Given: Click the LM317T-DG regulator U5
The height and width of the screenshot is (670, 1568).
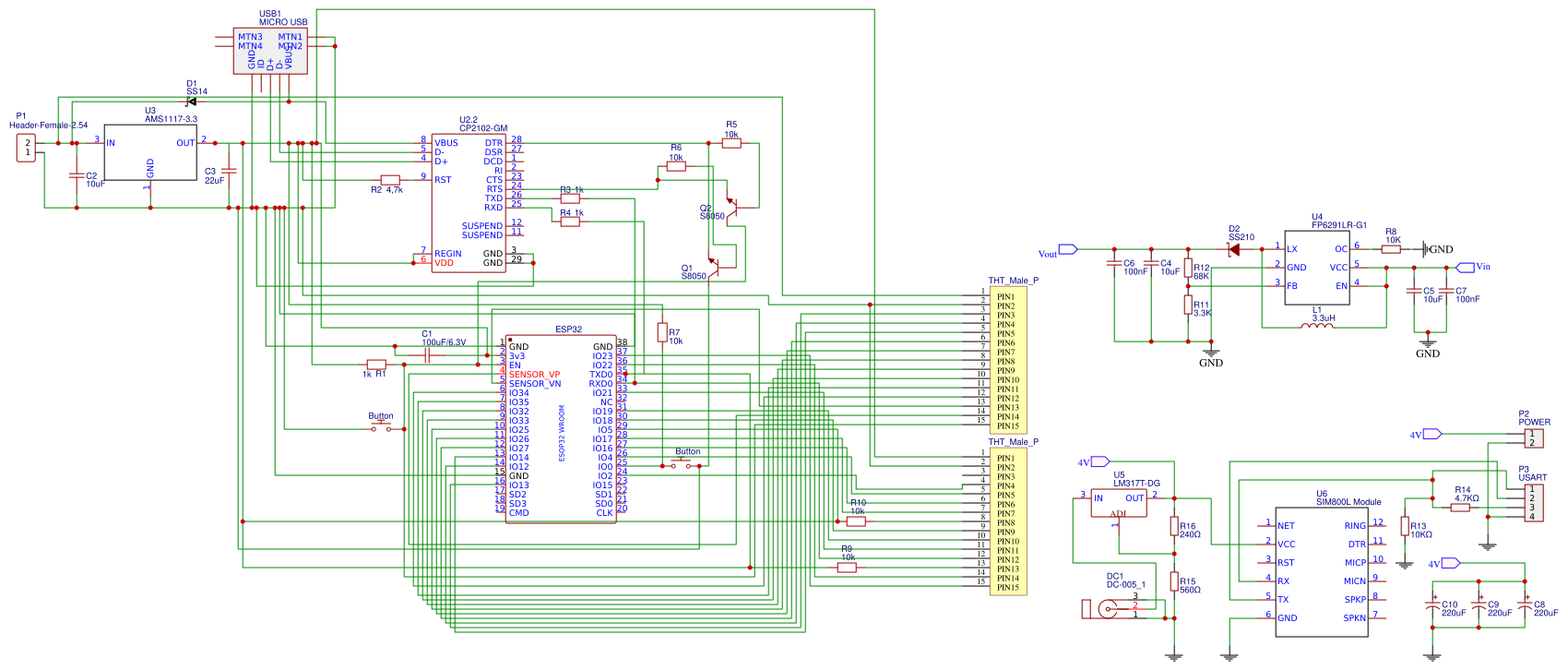Looking at the screenshot, I should coord(1118,503).
